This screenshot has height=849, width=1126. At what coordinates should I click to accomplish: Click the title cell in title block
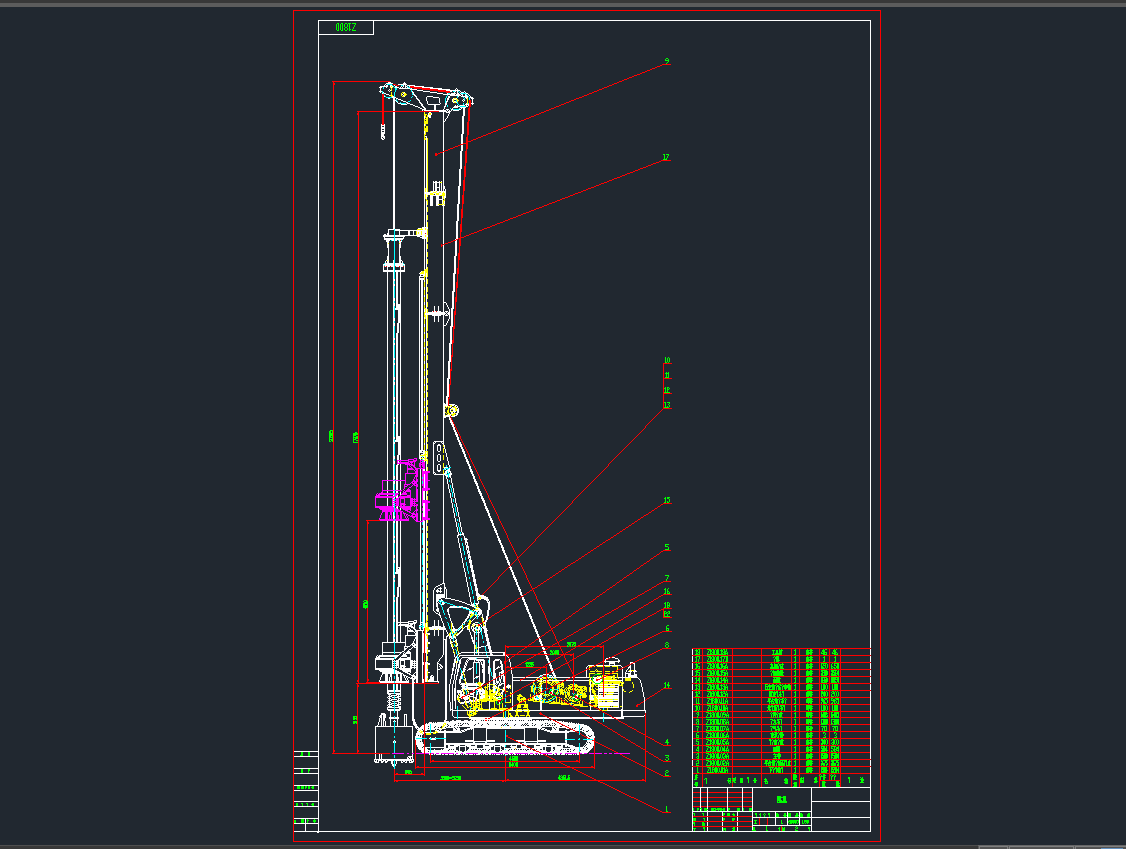(782, 799)
